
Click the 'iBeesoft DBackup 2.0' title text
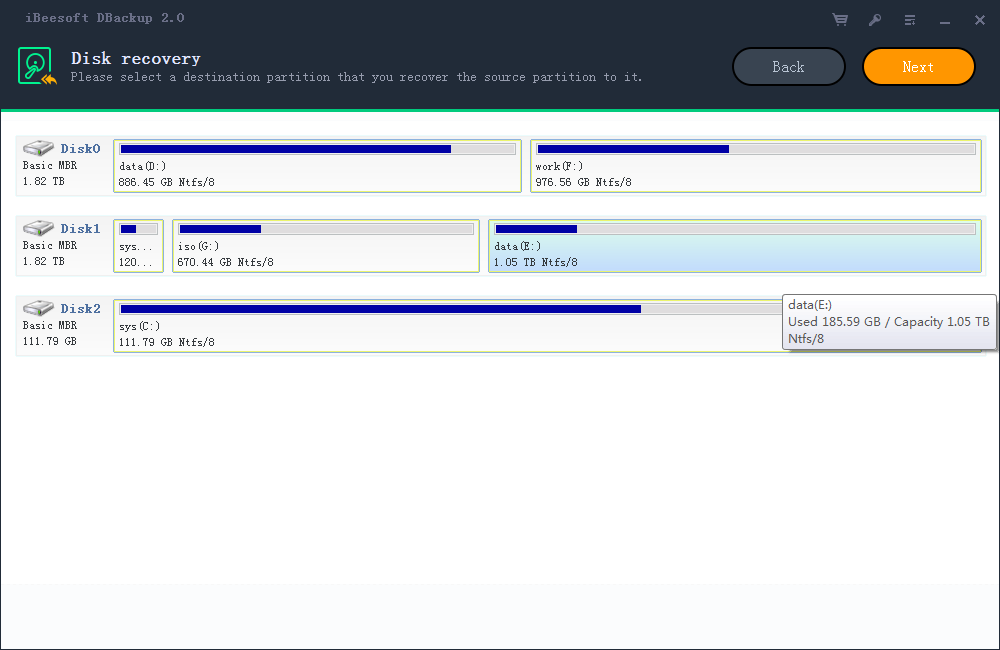105,18
